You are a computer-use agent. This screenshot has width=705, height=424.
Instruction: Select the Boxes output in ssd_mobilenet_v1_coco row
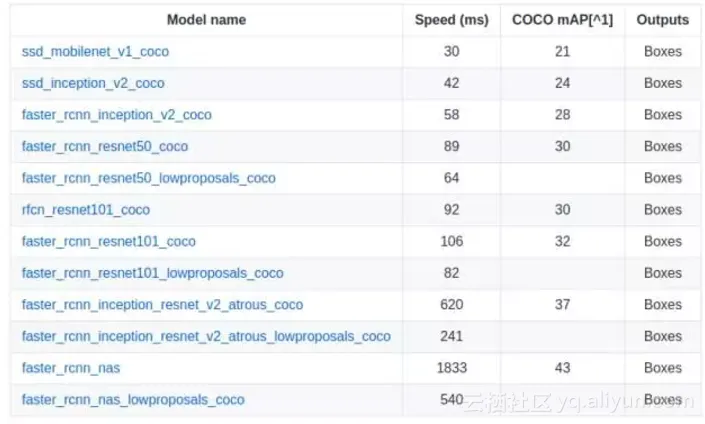(x=662, y=51)
